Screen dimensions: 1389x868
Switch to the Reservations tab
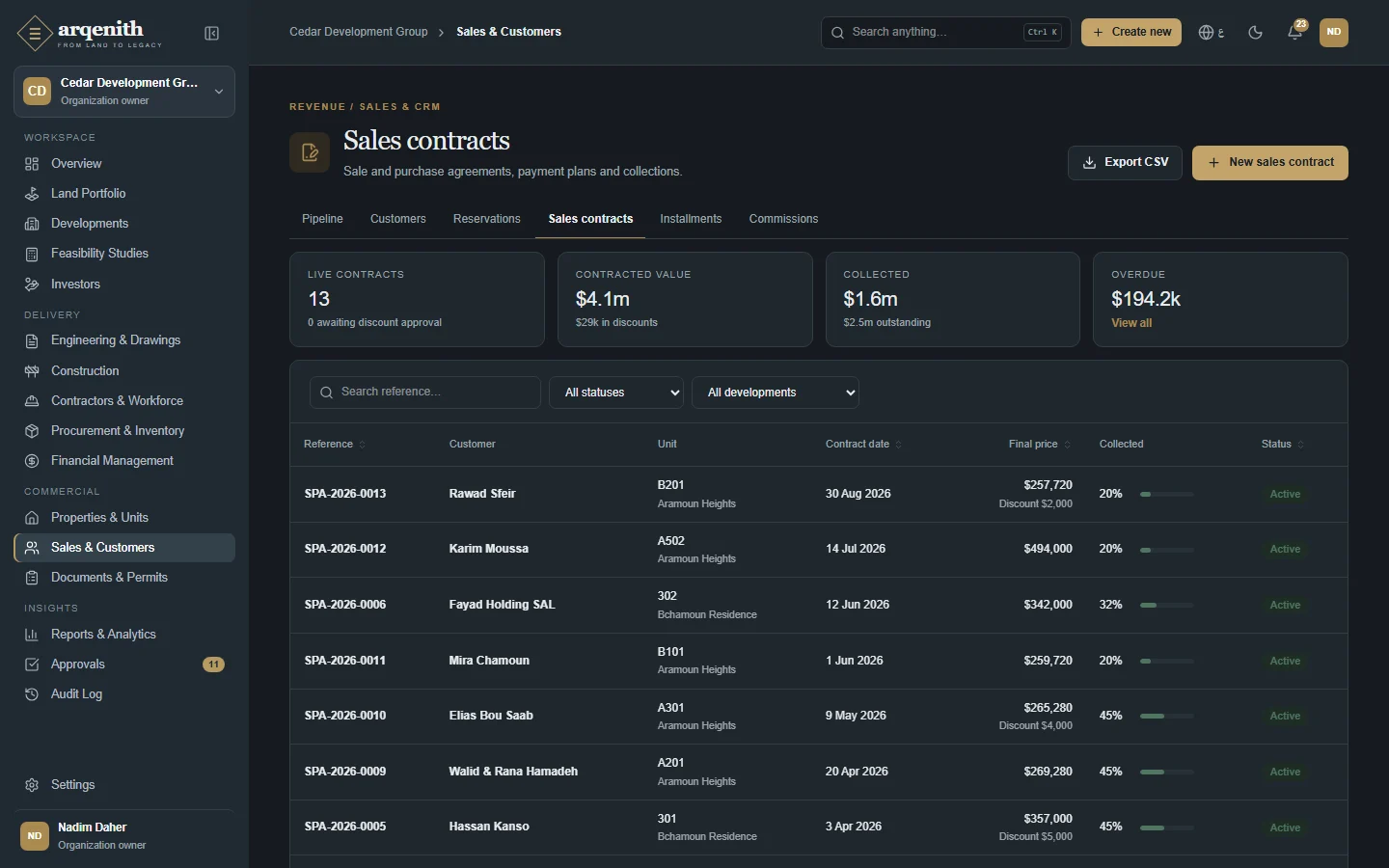487,219
